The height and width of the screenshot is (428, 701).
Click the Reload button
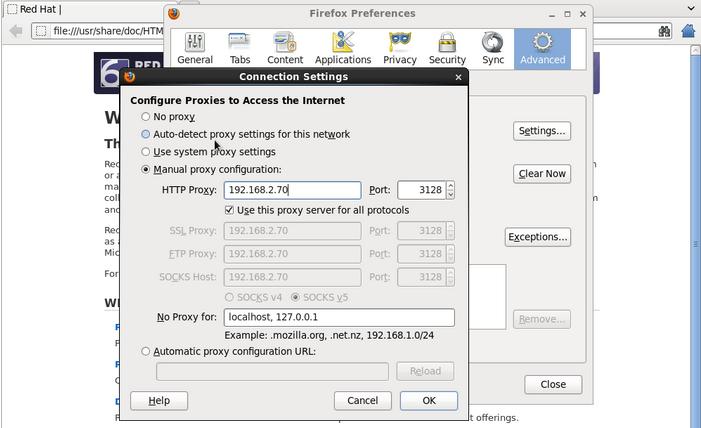pos(425,371)
